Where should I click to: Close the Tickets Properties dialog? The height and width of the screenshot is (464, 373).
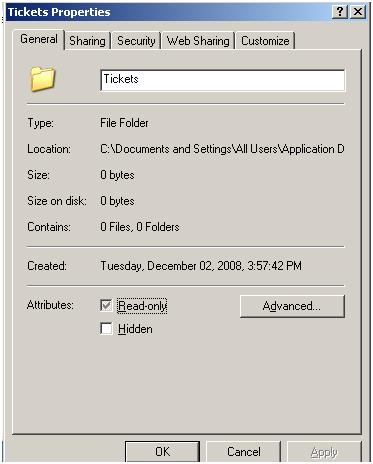pyautogui.click(x=358, y=12)
